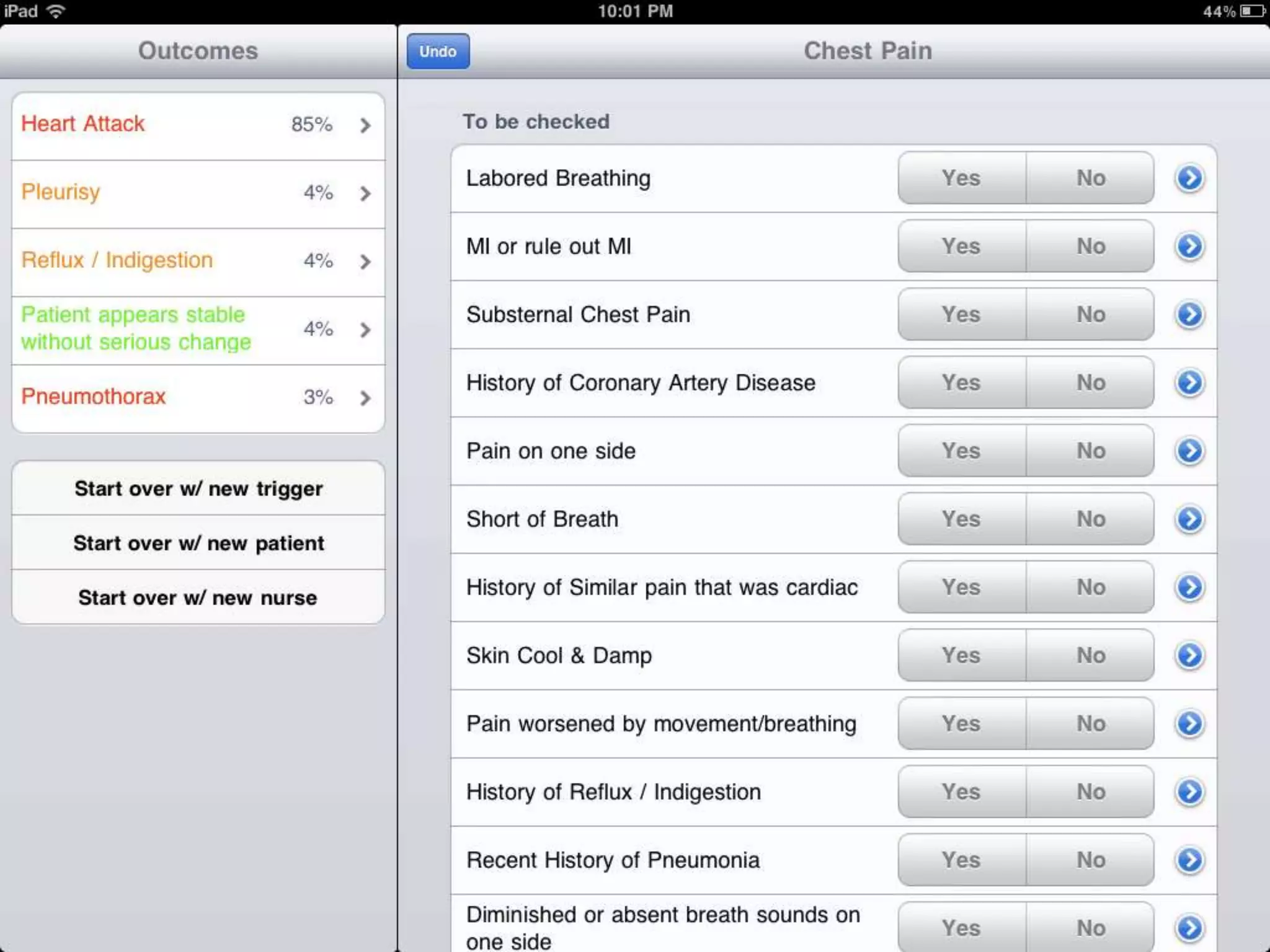Choose Start over w/ new nurse
The image size is (1270, 952).
[198, 597]
